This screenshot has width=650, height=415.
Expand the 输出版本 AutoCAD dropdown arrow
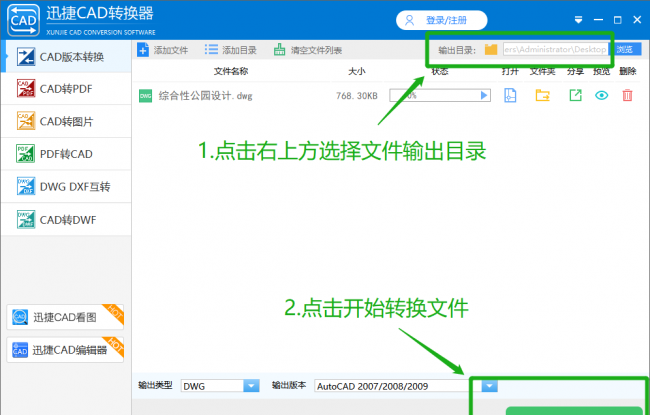(489, 386)
